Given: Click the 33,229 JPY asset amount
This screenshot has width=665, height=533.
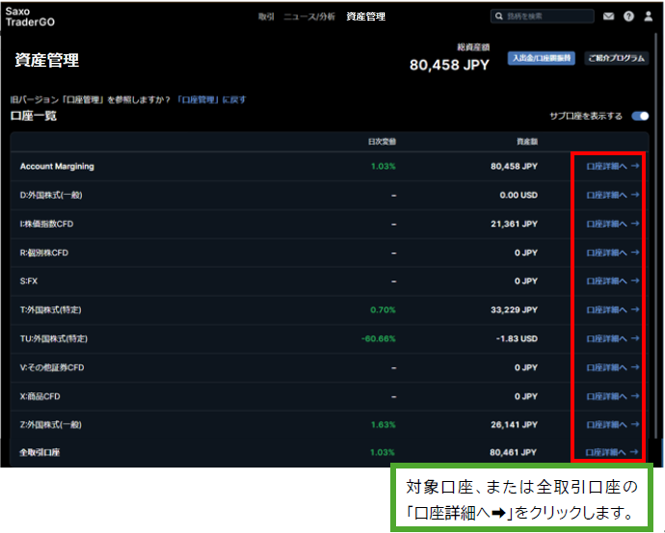Looking at the screenshot, I should 514,310.
